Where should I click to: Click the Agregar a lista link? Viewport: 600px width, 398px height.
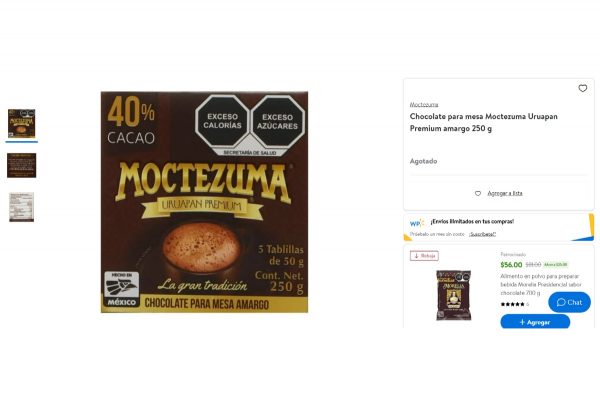pyautogui.click(x=505, y=193)
